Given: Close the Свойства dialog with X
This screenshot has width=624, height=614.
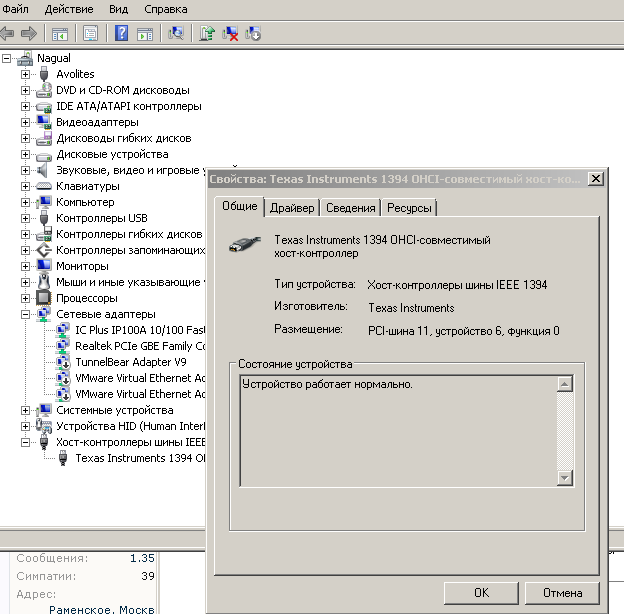Looking at the screenshot, I should click(x=596, y=179).
